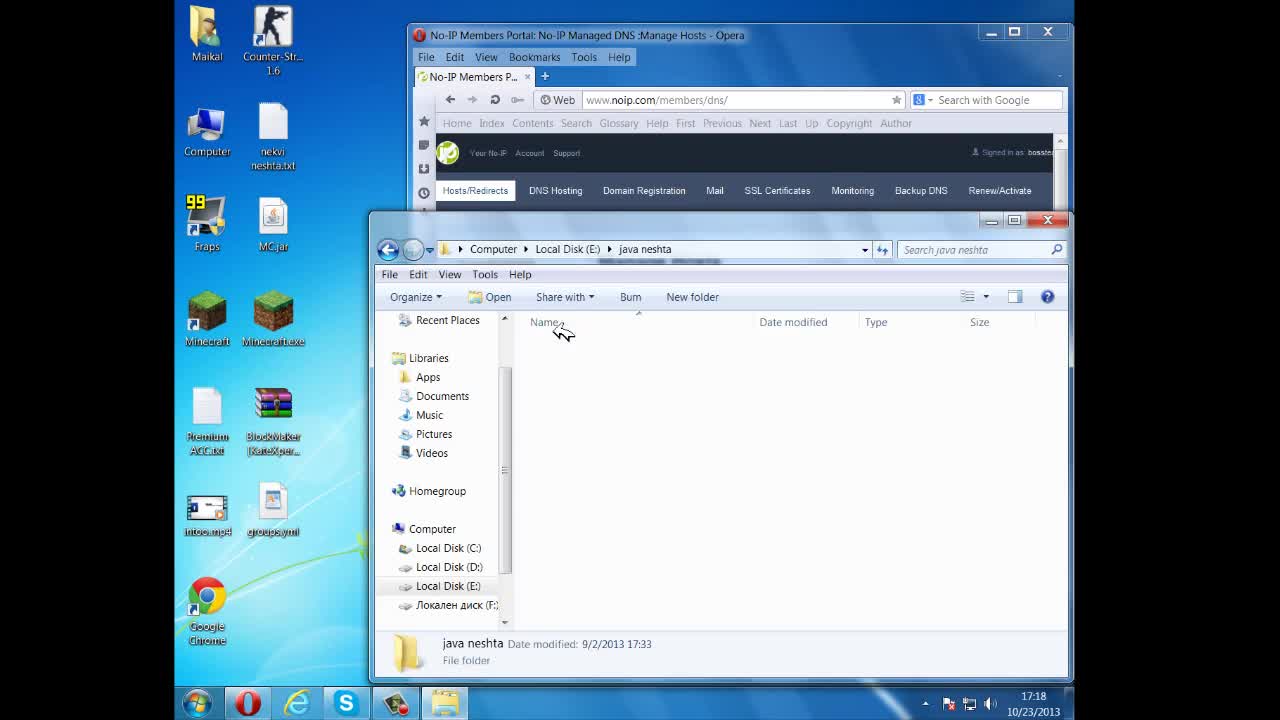The image size is (1280, 720).
Task: Open Share with dropdown
Action: (x=565, y=297)
